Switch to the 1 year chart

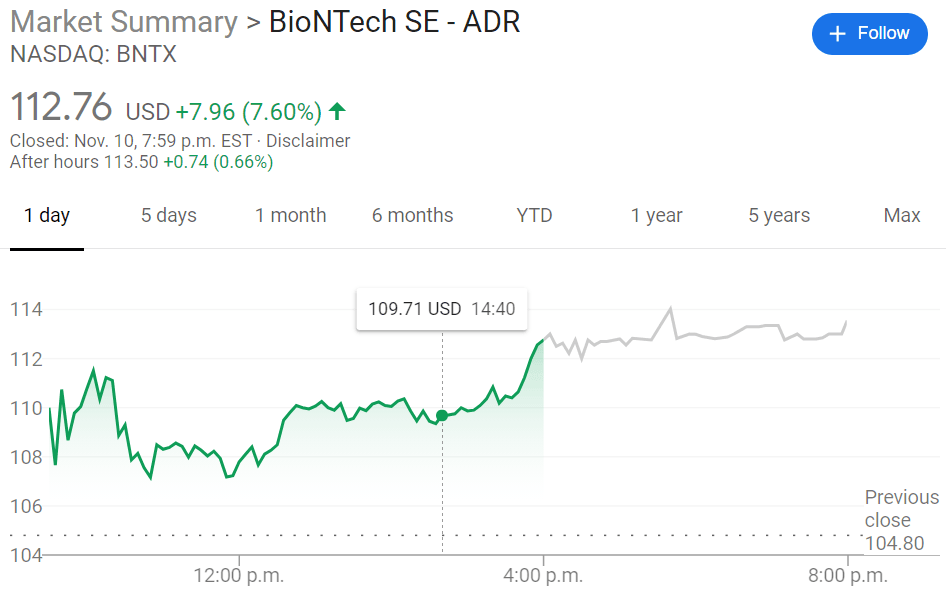tap(657, 215)
